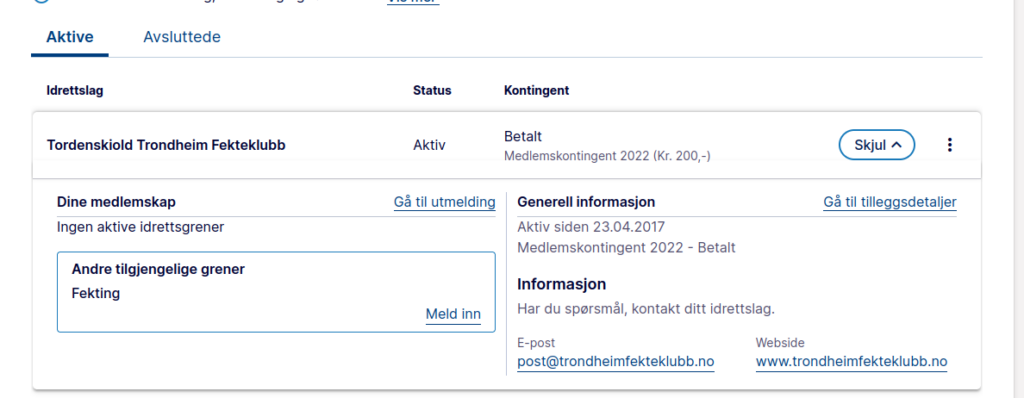Screen dimensions: 1024x398
Task: Click the Generell informasjon heading
Action: pyautogui.click(x=586, y=203)
